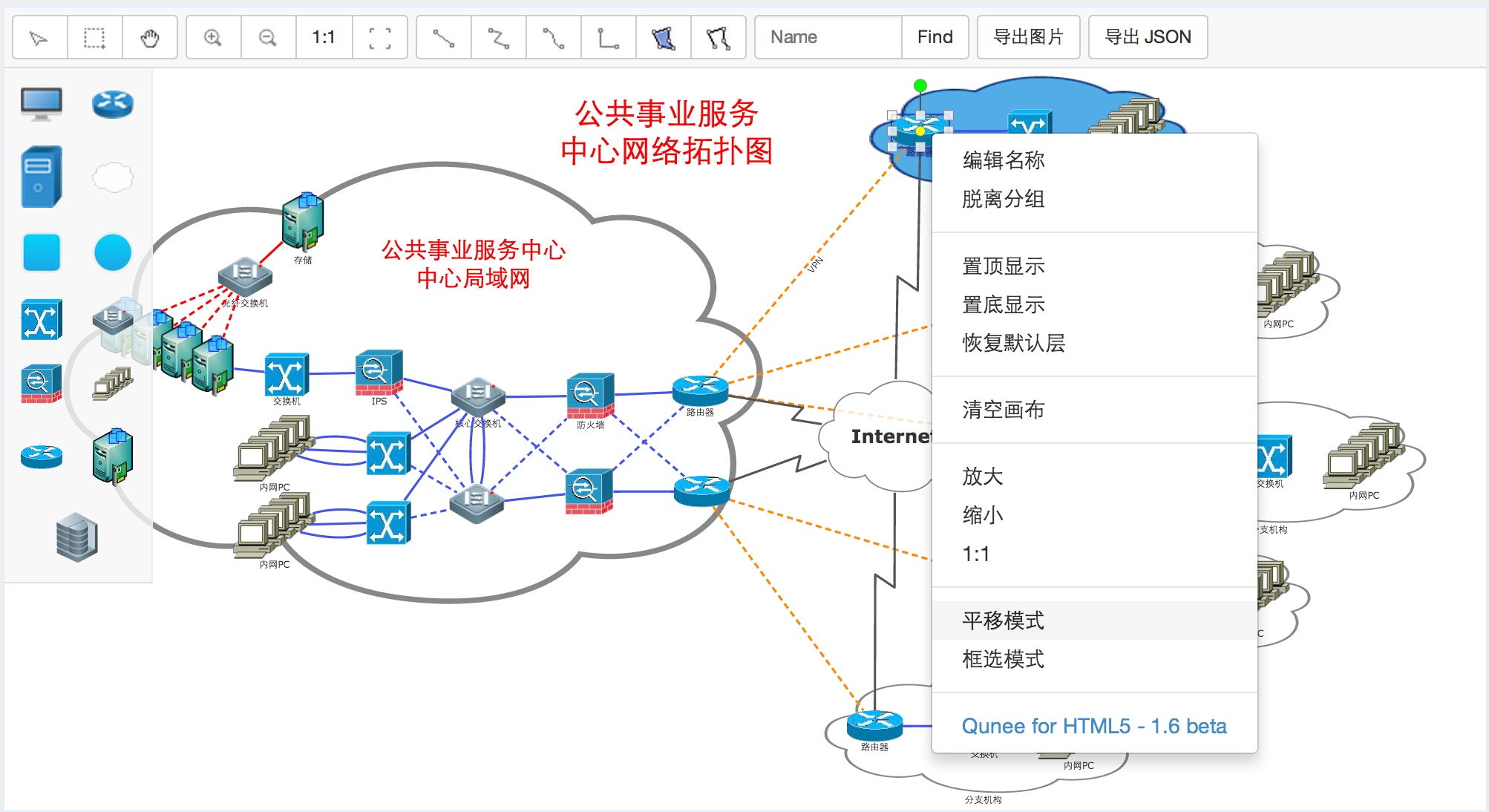Select the 交换机 switch beside the servers

pos(287,374)
